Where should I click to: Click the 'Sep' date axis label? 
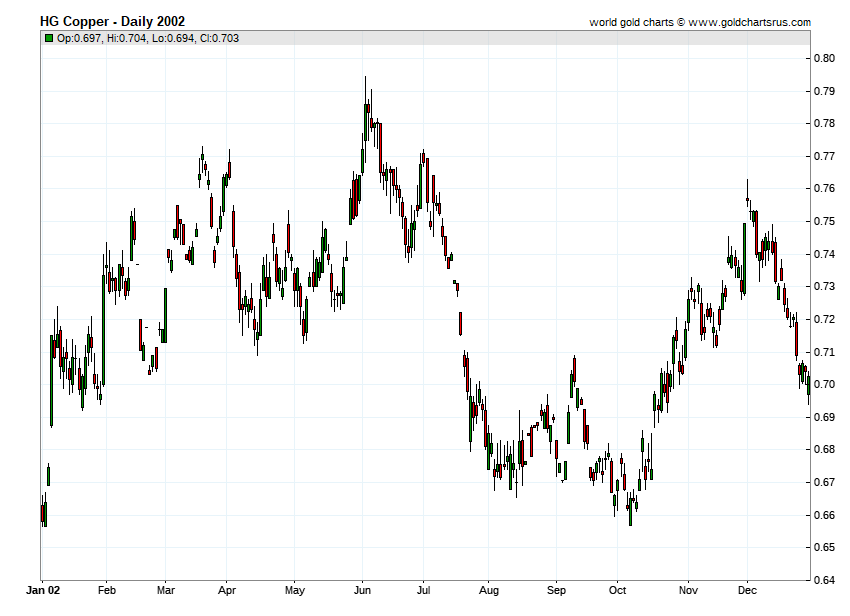[x=556, y=591]
